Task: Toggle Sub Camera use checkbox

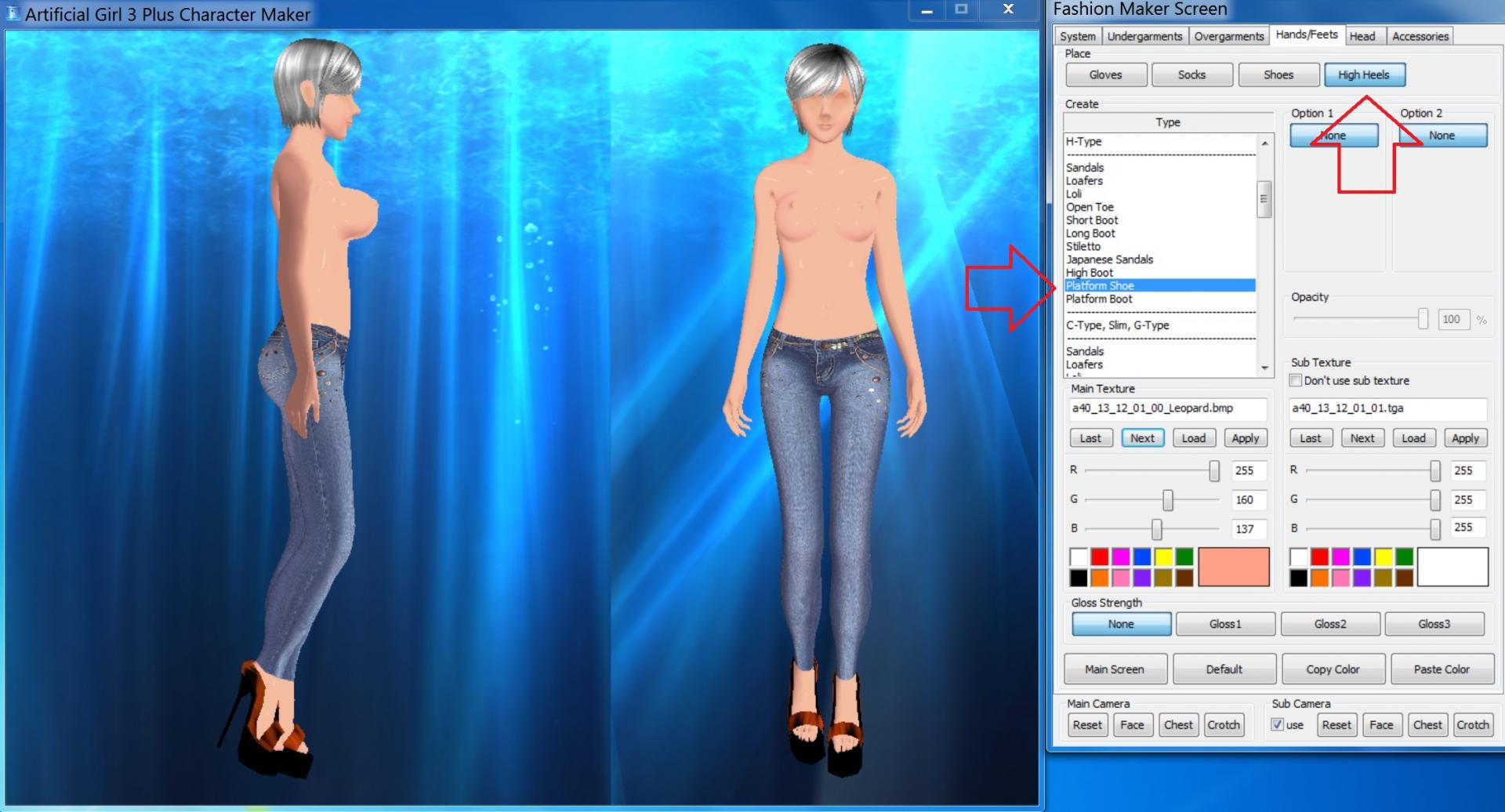Action: click(x=1278, y=725)
